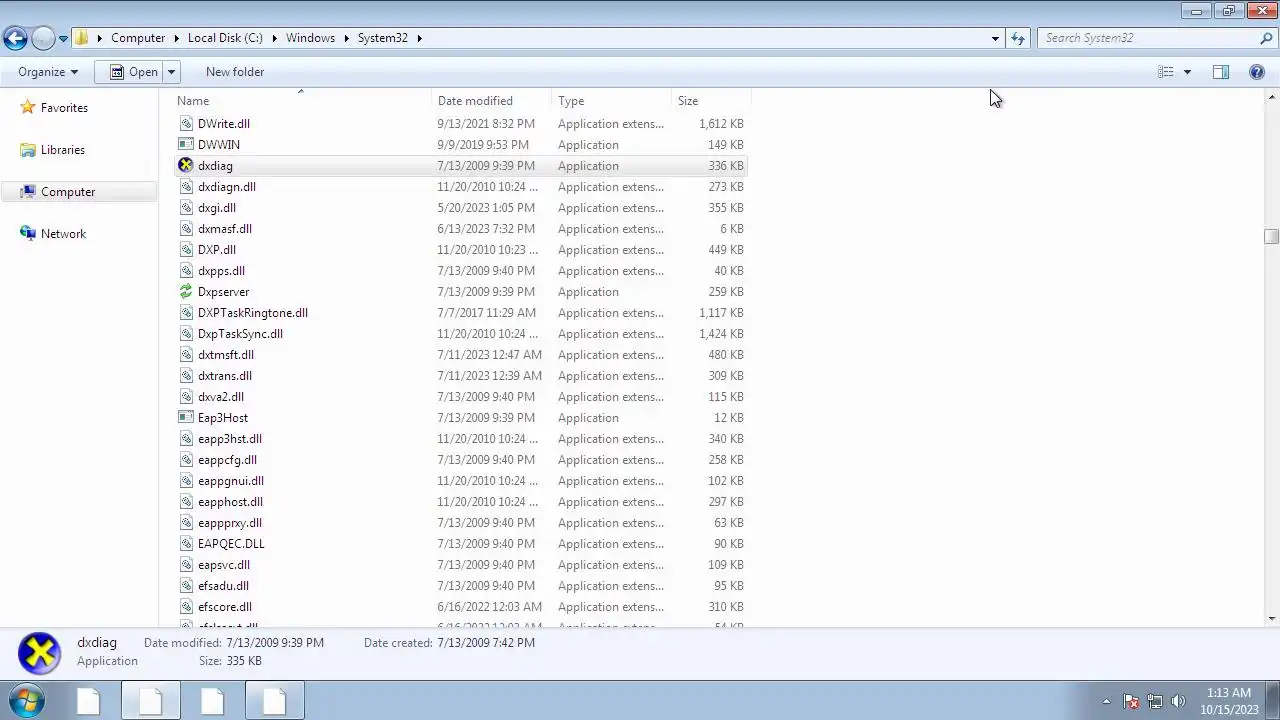This screenshot has height=720, width=1280.
Task: Sort by the Type column header
Action: pos(613,101)
